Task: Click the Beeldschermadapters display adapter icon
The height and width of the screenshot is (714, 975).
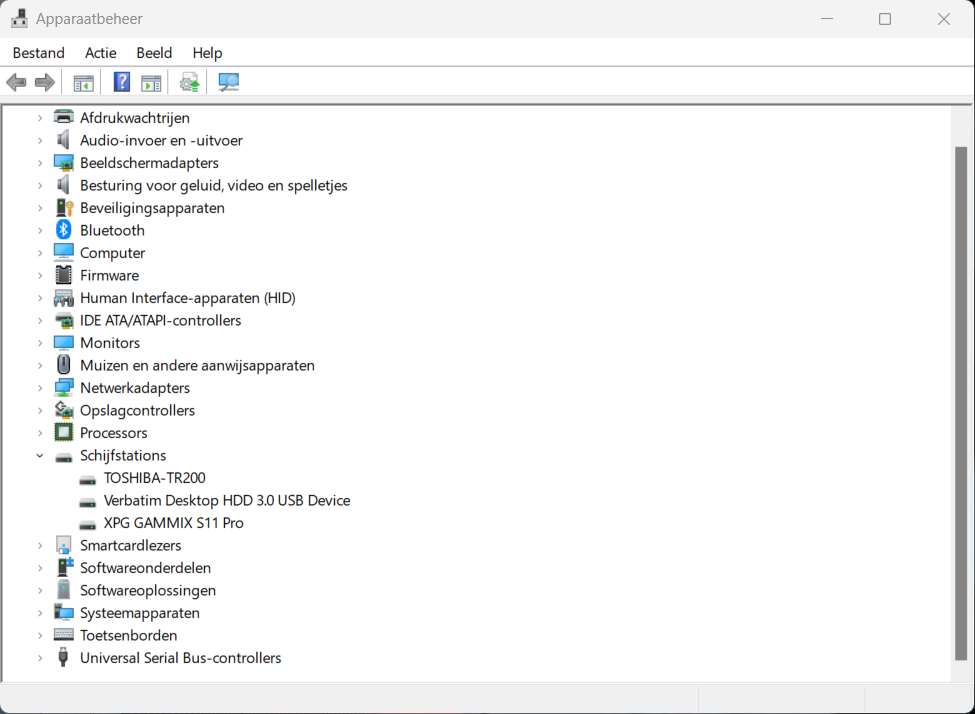Action: click(x=63, y=162)
